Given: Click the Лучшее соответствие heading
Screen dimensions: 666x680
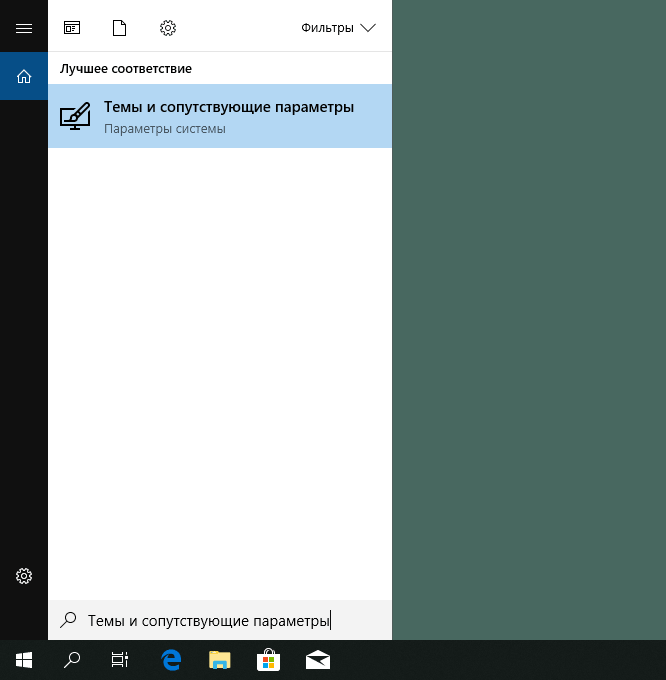Looking at the screenshot, I should (126, 69).
